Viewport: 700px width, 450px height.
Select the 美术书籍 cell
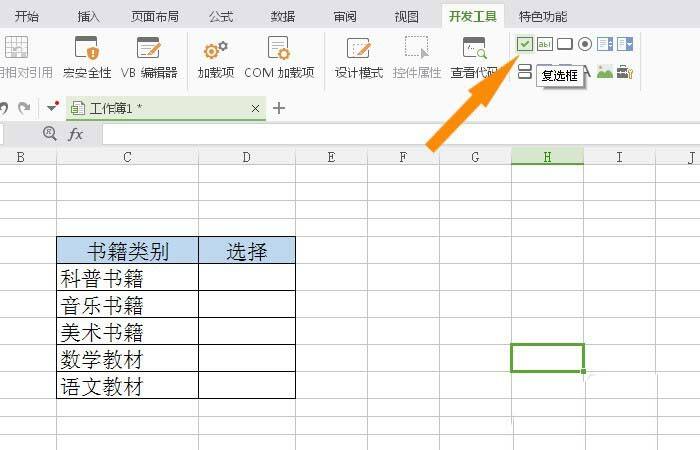point(128,331)
